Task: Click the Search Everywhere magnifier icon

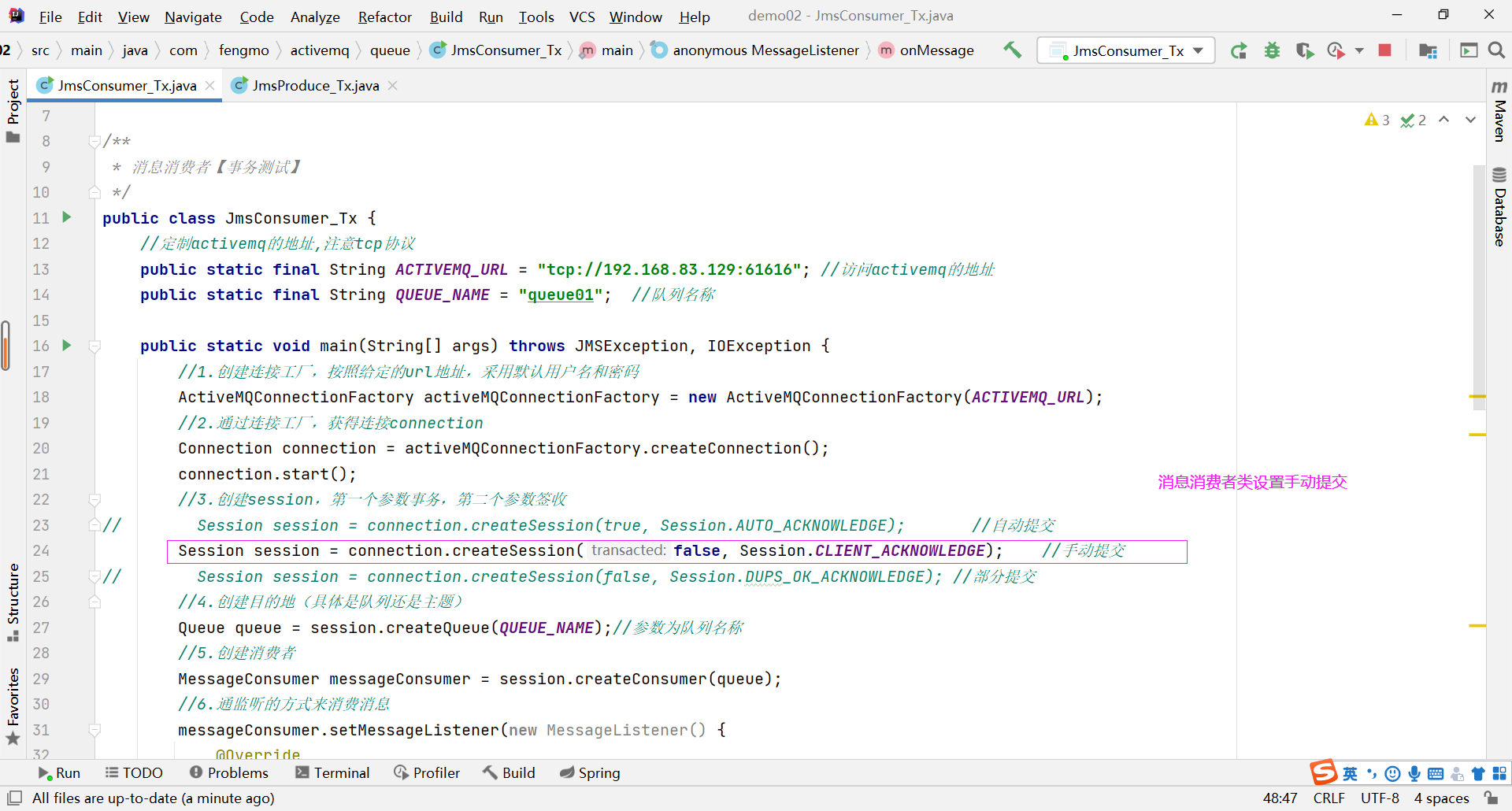Action: pyautogui.click(x=1496, y=50)
